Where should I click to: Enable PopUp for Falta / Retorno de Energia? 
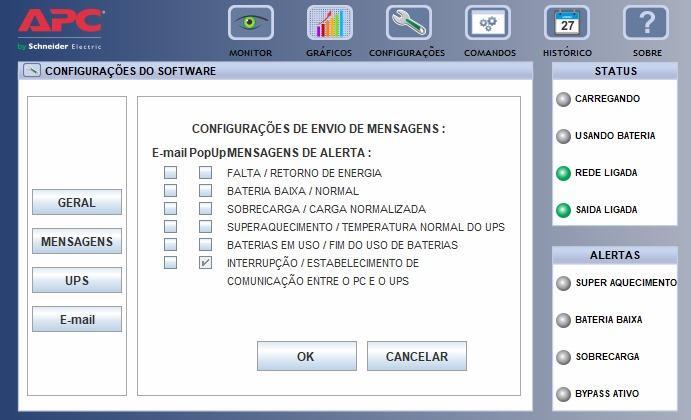(x=205, y=172)
